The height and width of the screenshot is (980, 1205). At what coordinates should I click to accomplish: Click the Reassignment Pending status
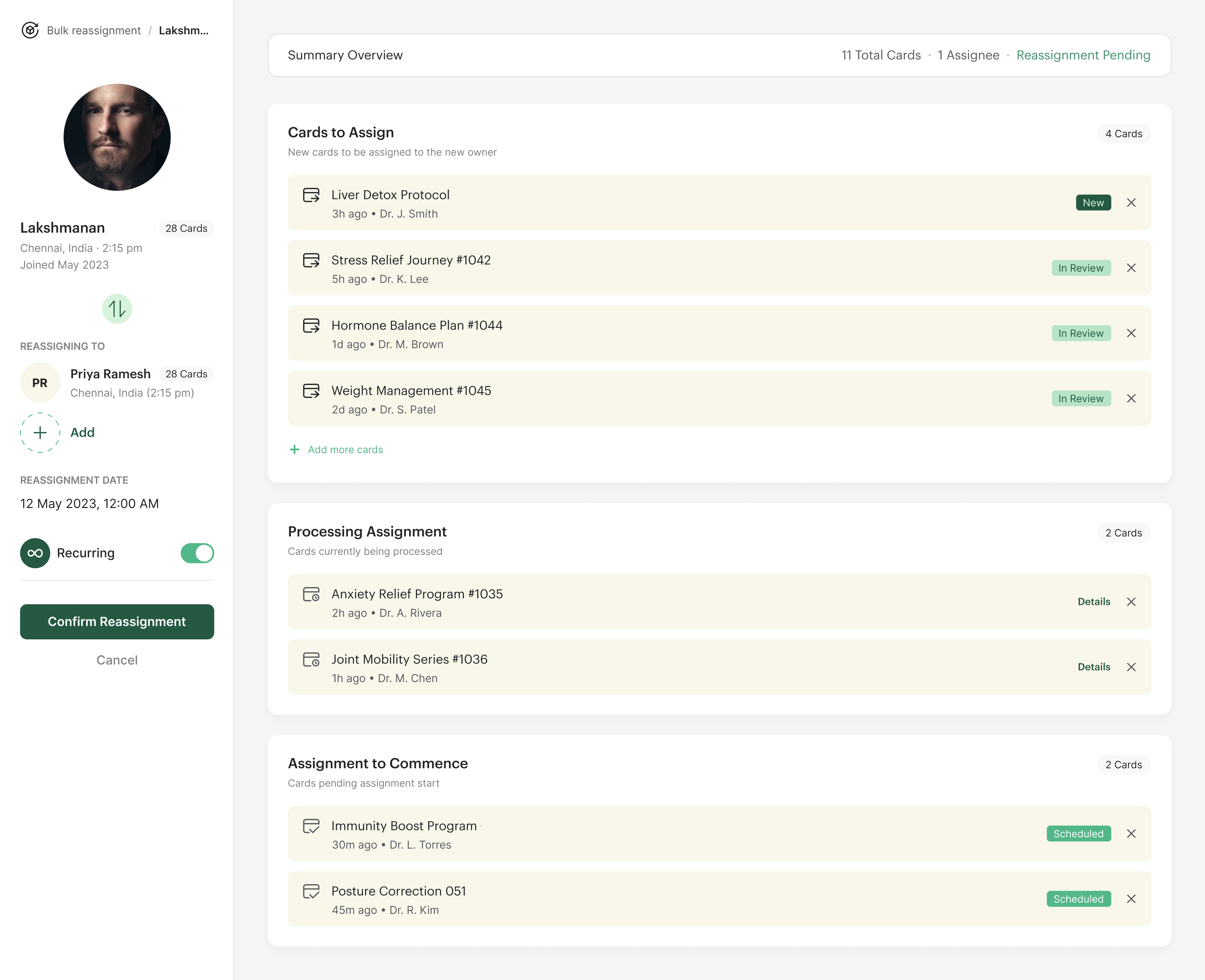(x=1083, y=55)
